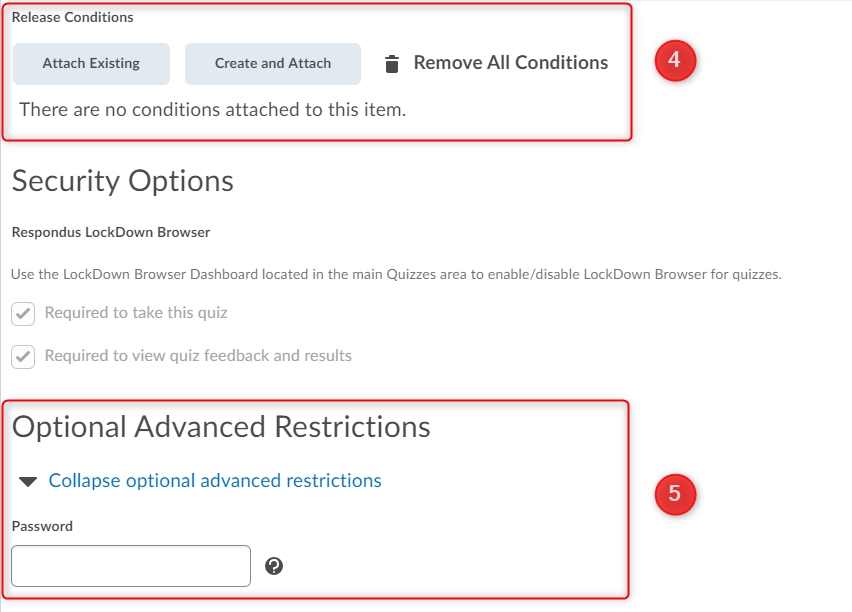Click the Password field label text
852x612 pixels.
pos(42,526)
